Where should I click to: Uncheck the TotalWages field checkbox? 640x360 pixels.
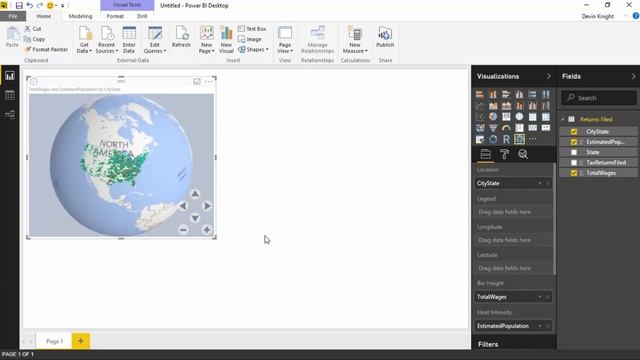point(574,173)
